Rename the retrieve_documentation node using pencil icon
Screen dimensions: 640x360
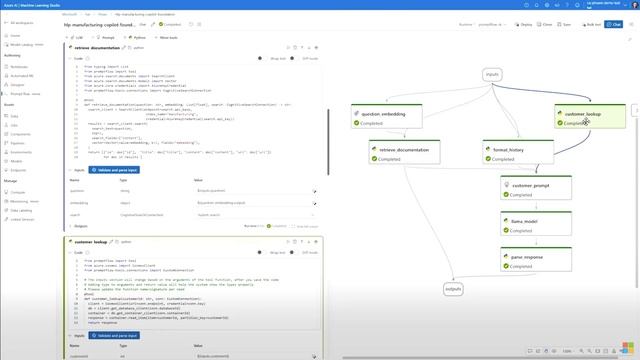(124, 48)
